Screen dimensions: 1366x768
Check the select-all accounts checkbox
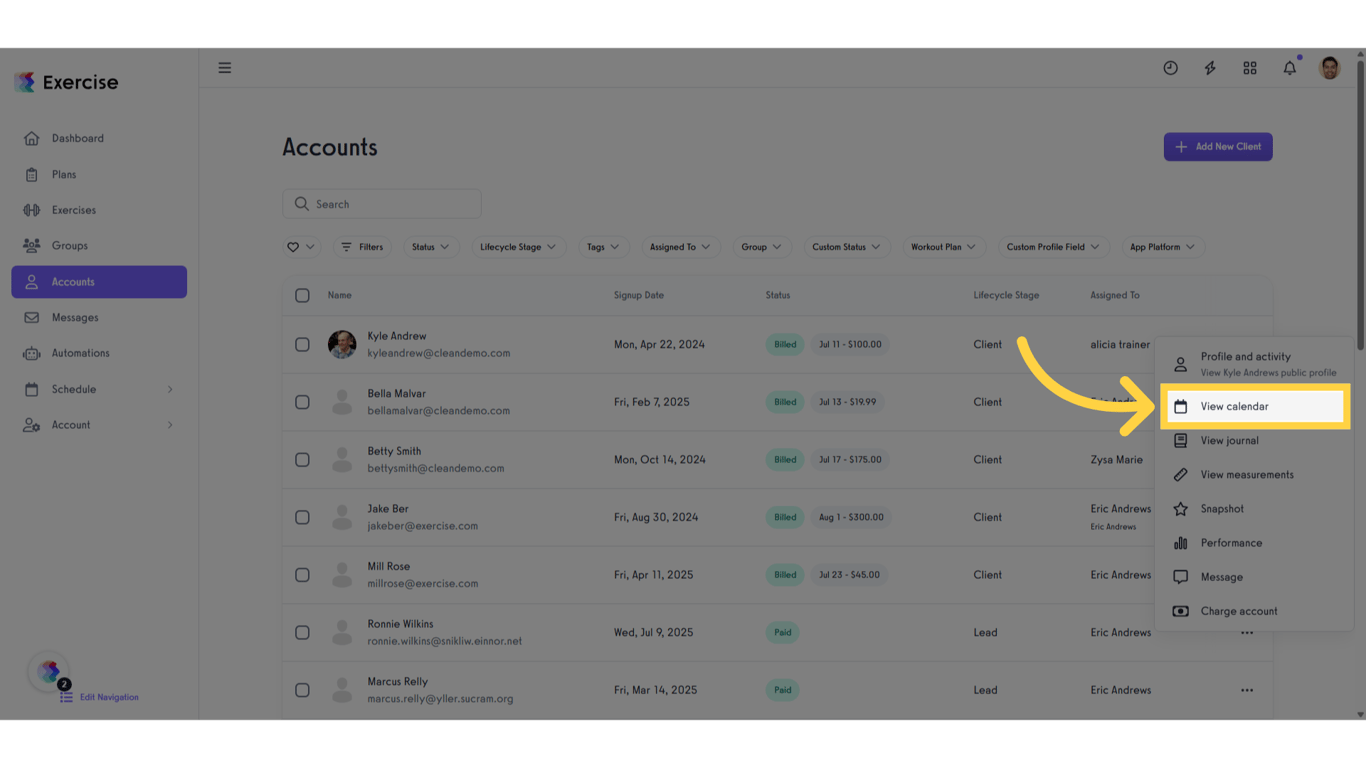(301, 295)
